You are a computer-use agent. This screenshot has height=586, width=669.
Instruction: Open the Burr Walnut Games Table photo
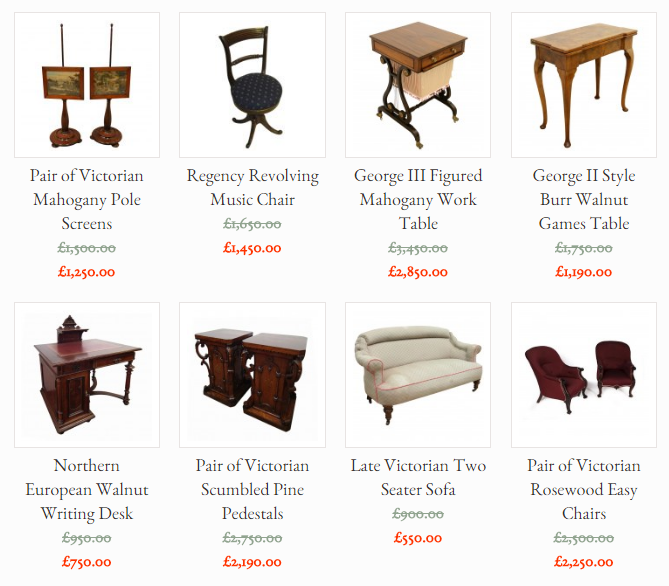pyautogui.click(x=584, y=85)
